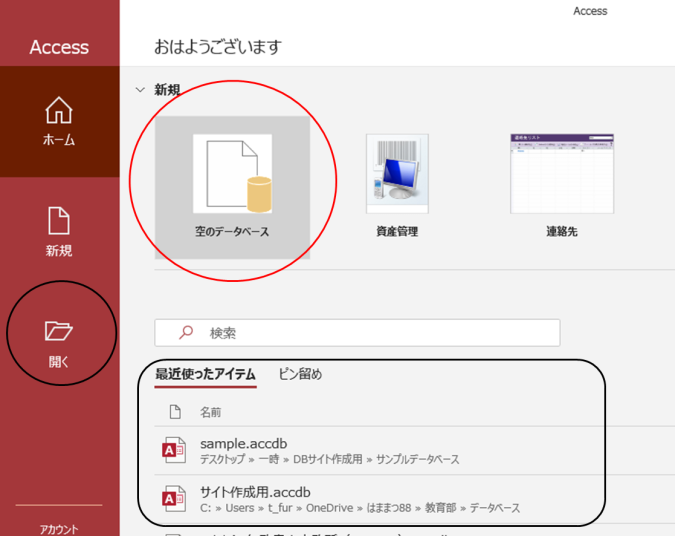Image resolution: width=675 pixels, height=536 pixels.
Task: Open アカウント in the sidebar
Action: click(59, 529)
